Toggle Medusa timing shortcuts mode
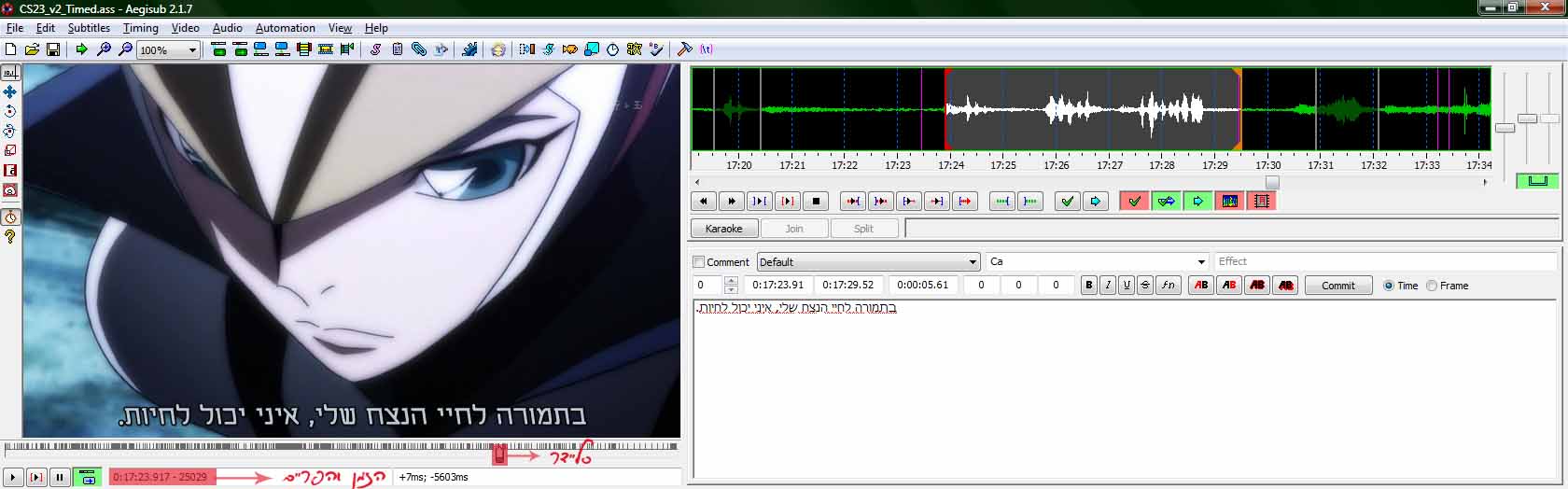1568x489 pixels. coord(1261,201)
